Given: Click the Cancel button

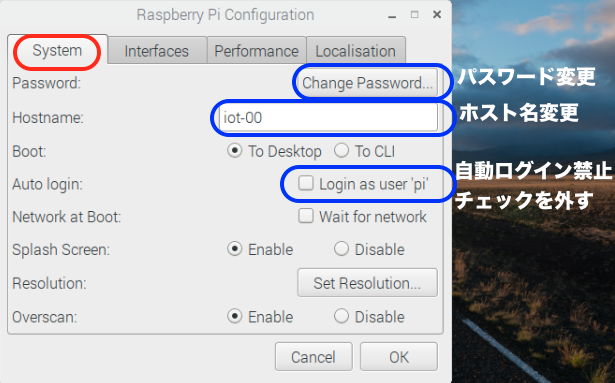Looking at the screenshot, I should click(x=314, y=357).
